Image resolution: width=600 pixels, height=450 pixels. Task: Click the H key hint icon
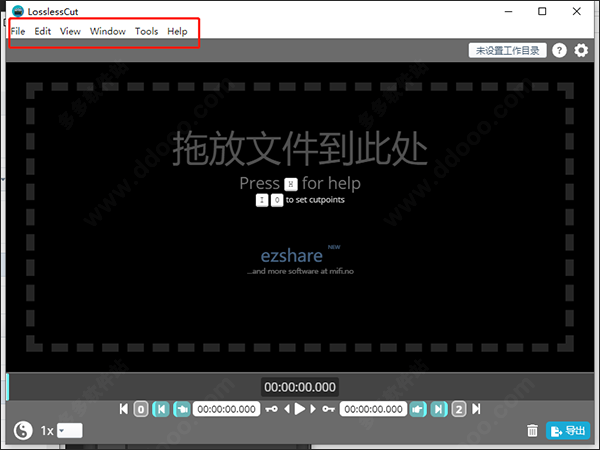tap(291, 184)
